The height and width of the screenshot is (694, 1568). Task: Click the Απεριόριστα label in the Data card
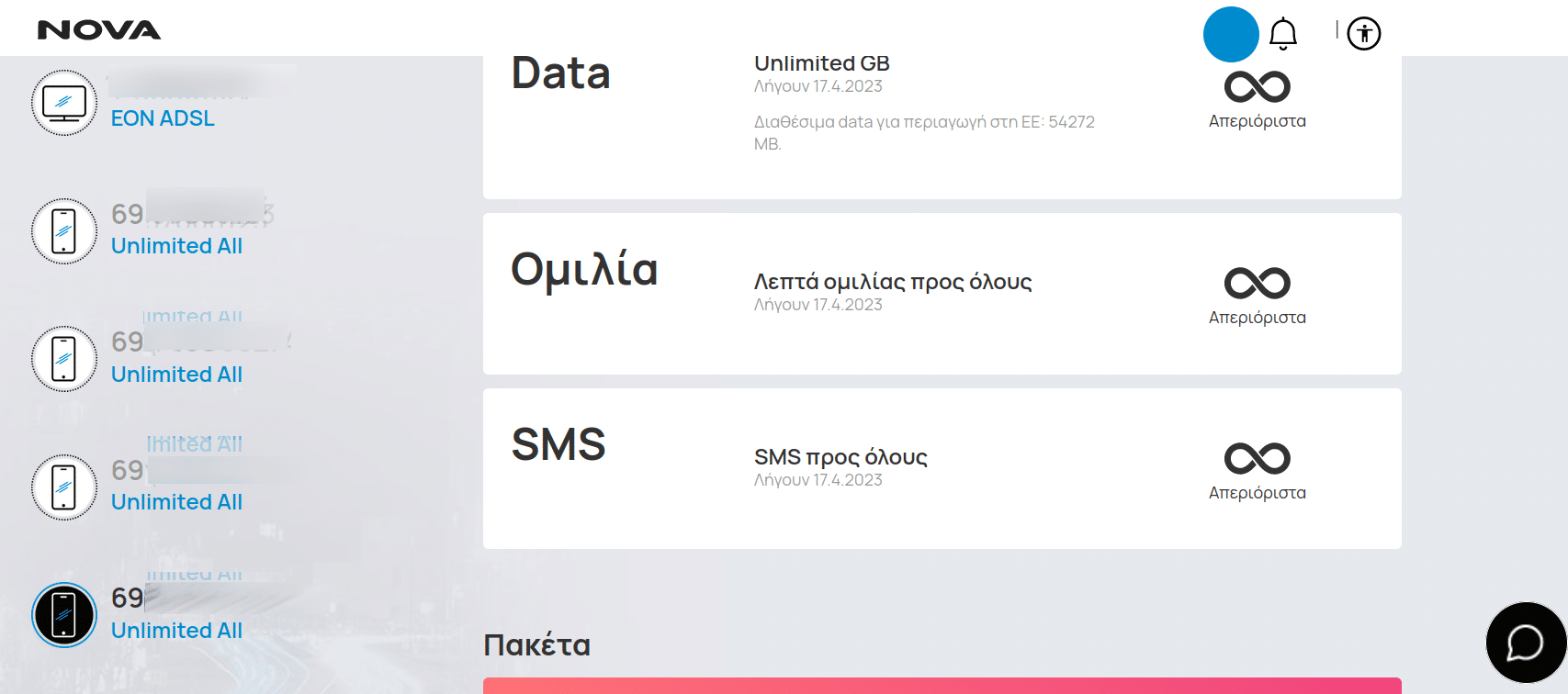[1258, 121]
